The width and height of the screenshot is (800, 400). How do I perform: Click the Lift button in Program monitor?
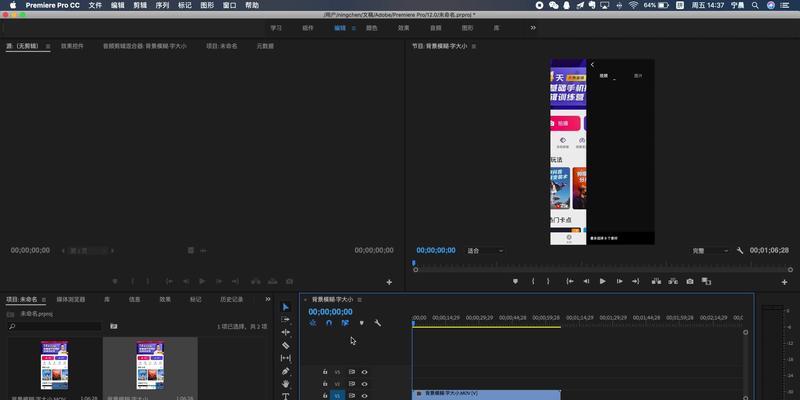pyautogui.click(x=657, y=281)
